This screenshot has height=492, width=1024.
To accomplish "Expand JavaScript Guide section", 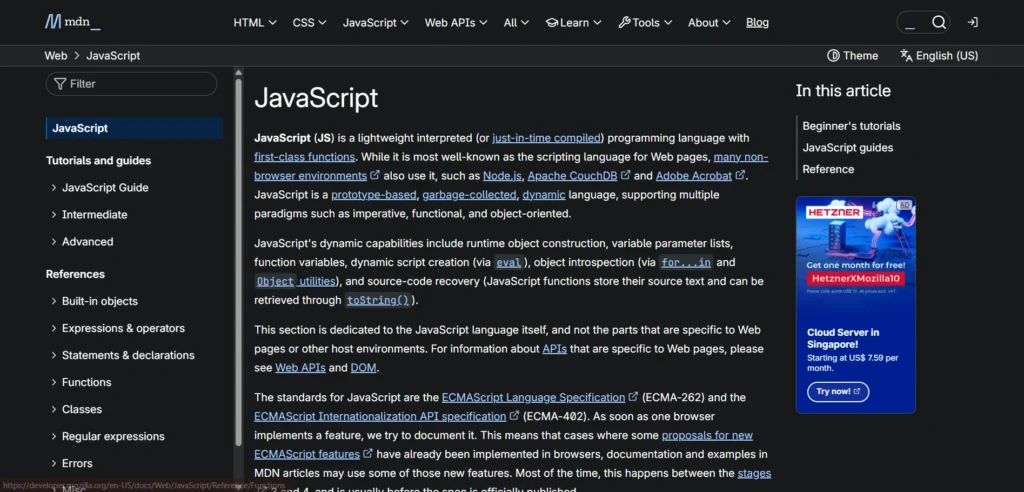I will pyautogui.click(x=100, y=188).
